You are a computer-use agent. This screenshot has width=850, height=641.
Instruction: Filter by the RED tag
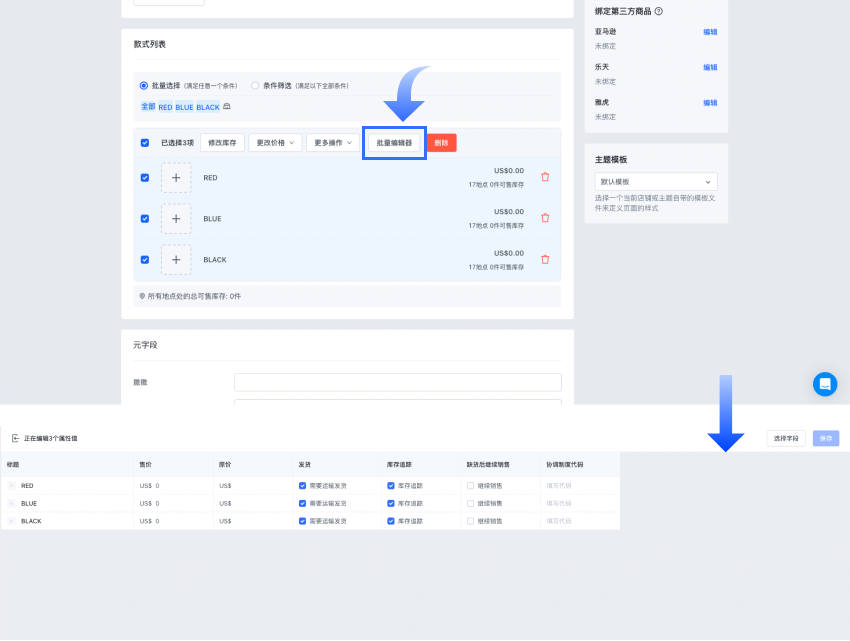(165, 107)
